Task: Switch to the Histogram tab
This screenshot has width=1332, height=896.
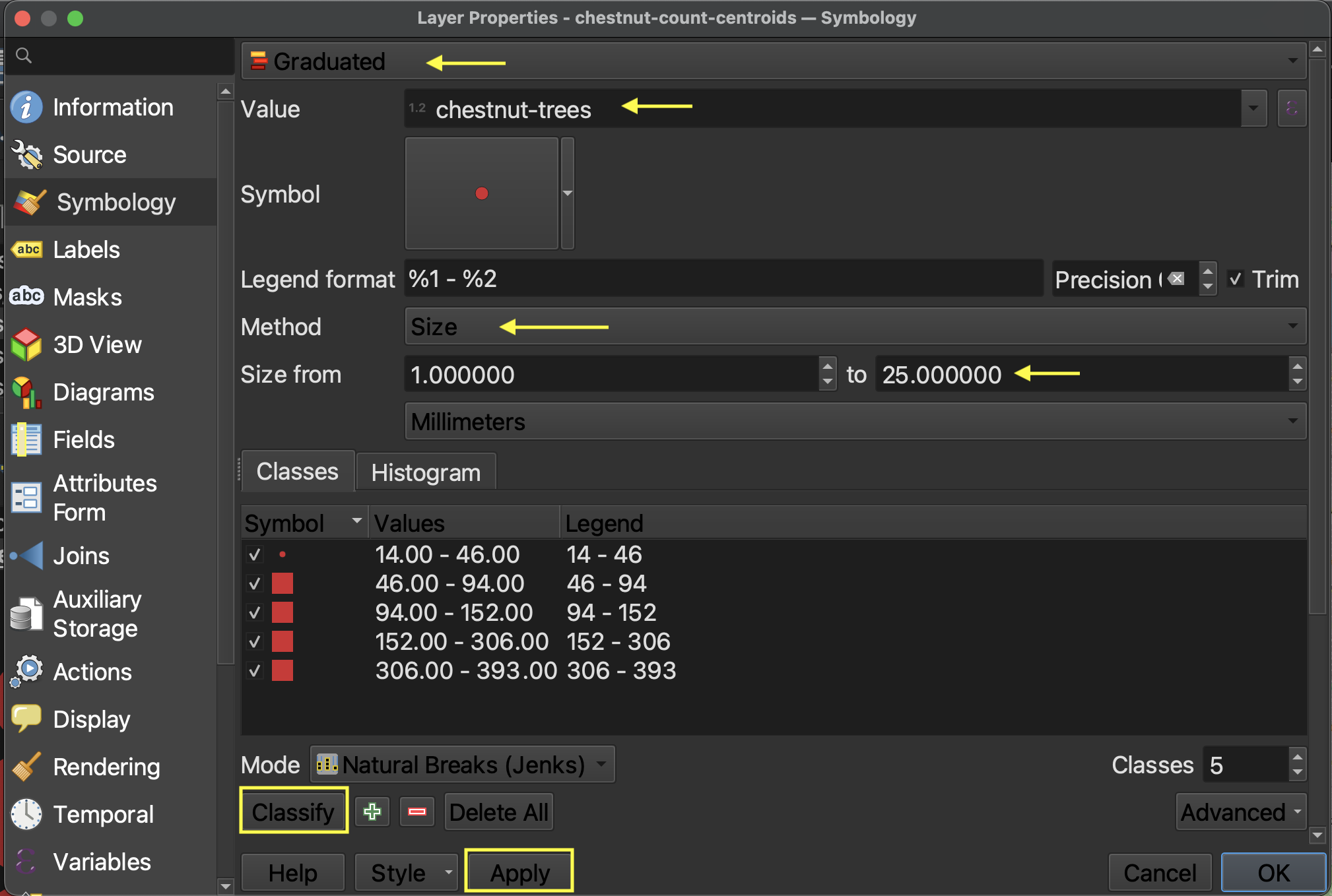Action: 426,472
